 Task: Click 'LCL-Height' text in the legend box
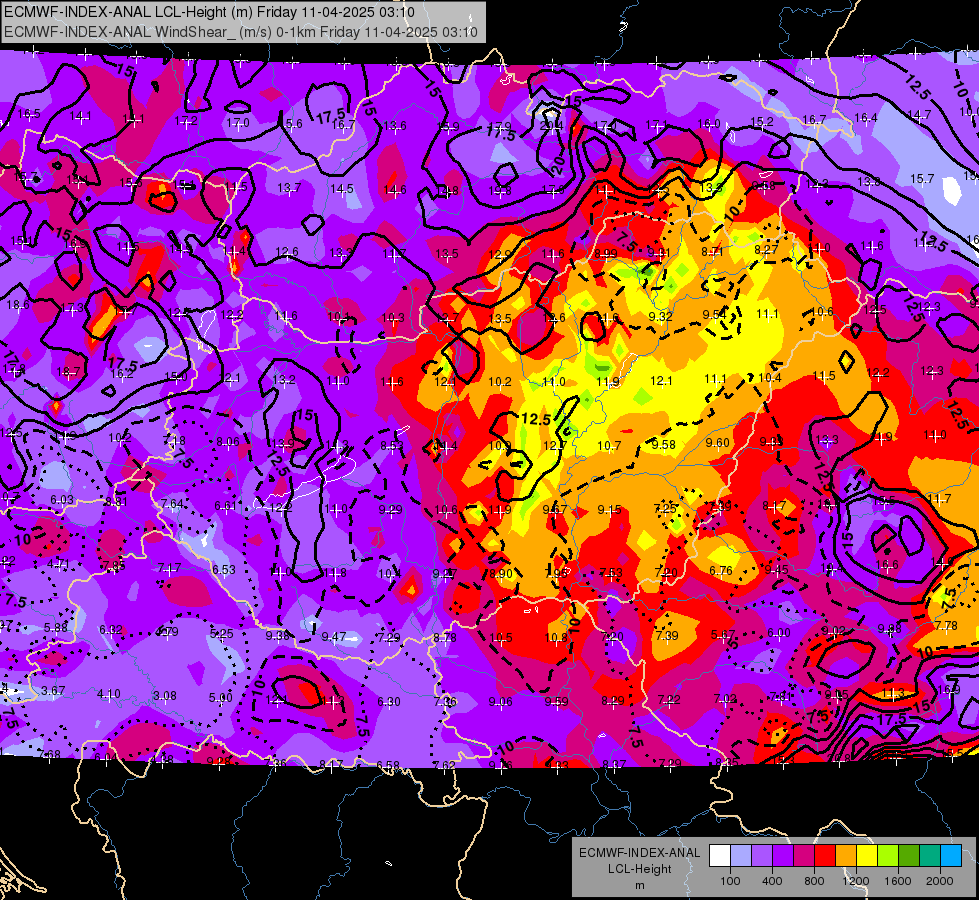coord(639,869)
